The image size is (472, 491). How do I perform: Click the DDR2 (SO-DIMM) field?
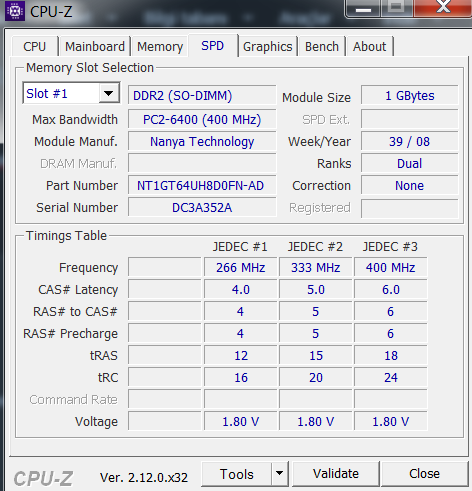point(202,96)
